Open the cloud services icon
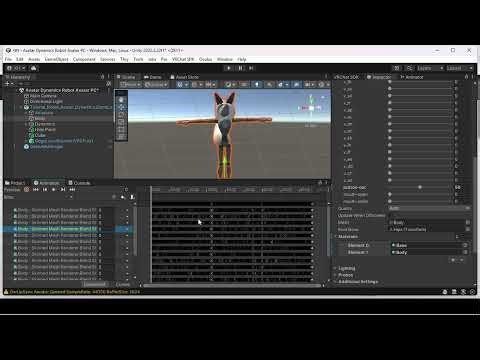 pos(34,68)
